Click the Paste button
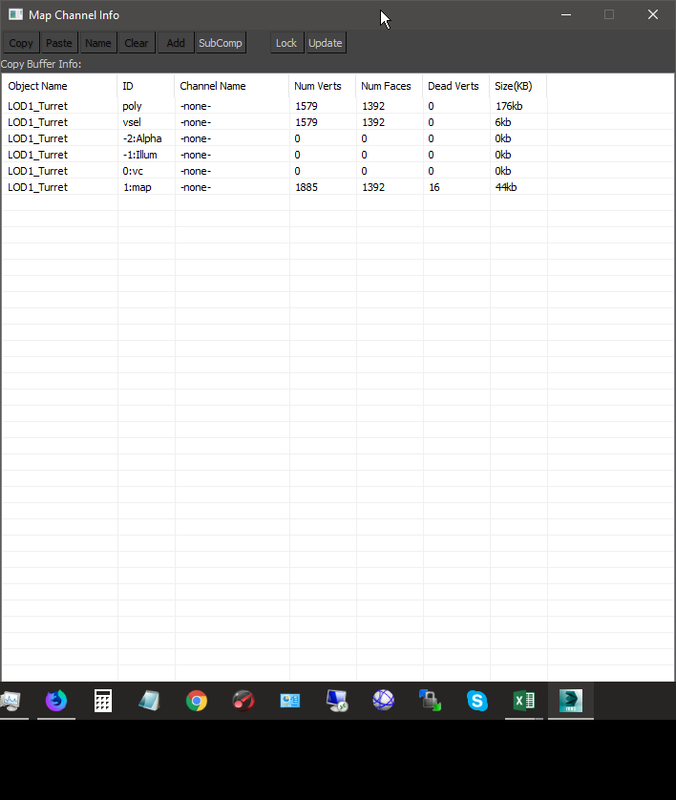 59,43
